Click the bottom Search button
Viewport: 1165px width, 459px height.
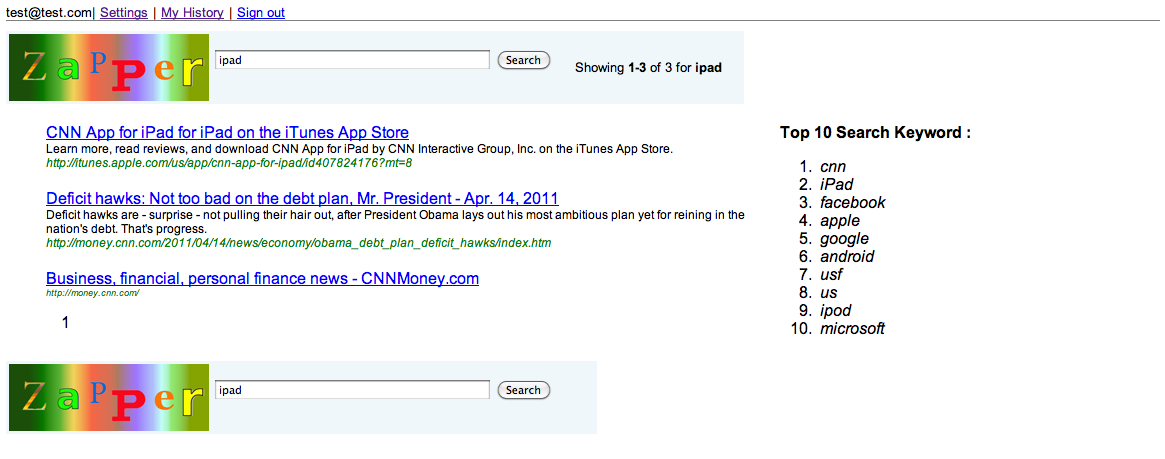coord(524,390)
